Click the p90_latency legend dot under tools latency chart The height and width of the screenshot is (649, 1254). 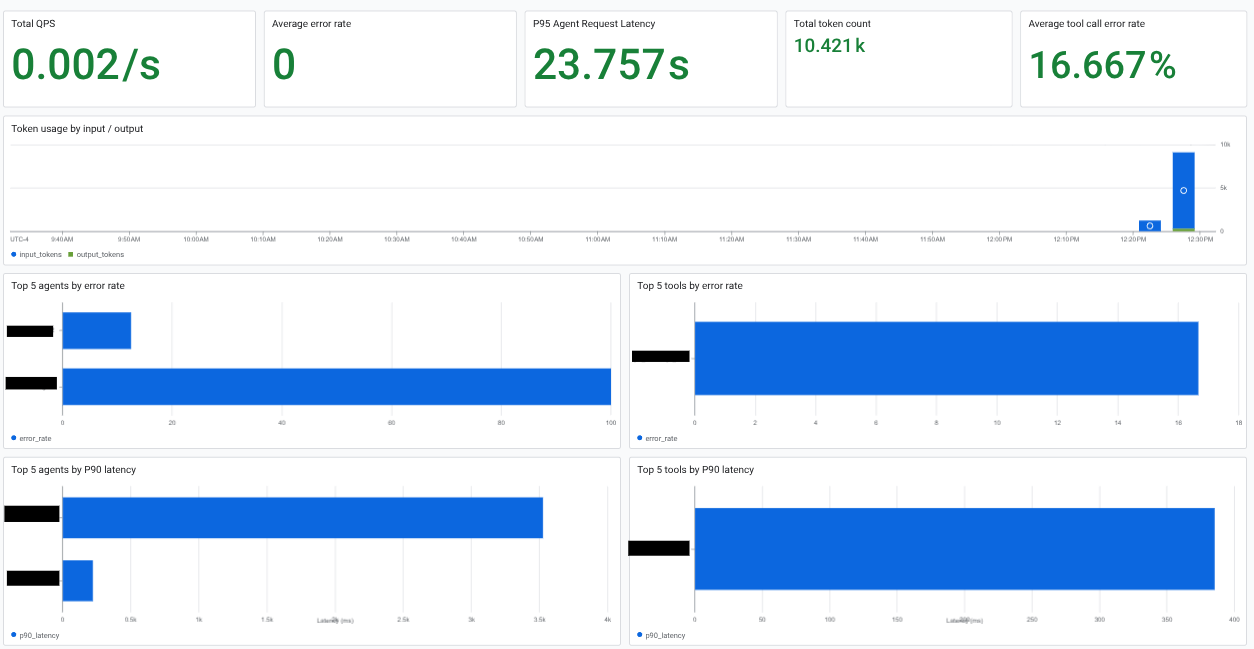tap(640, 635)
